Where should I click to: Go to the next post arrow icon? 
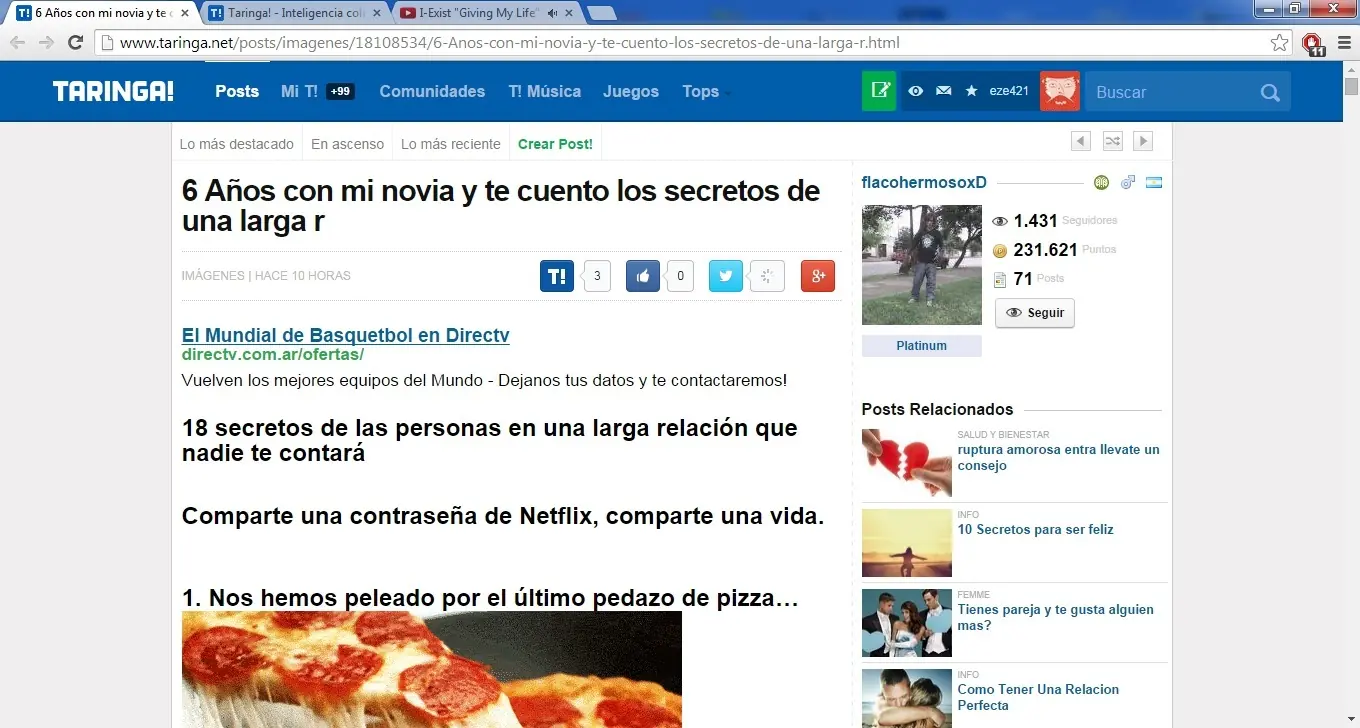[x=1143, y=141]
